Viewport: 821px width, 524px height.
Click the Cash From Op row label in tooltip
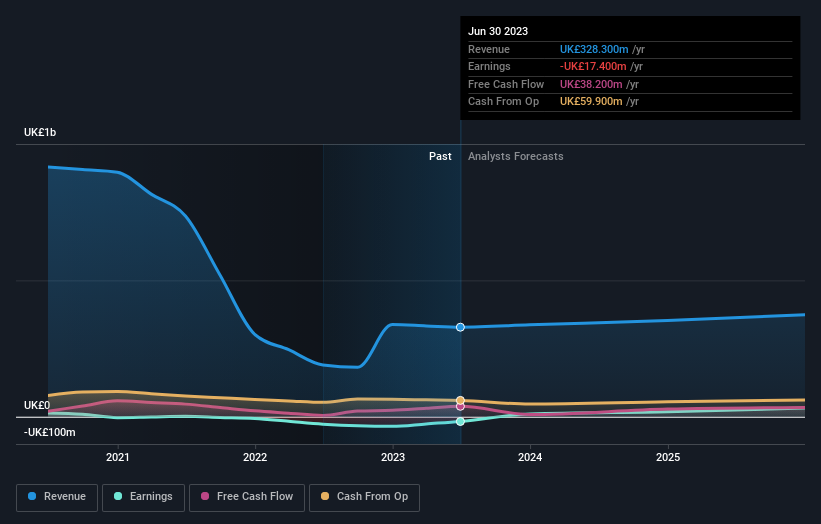pos(503,102)
